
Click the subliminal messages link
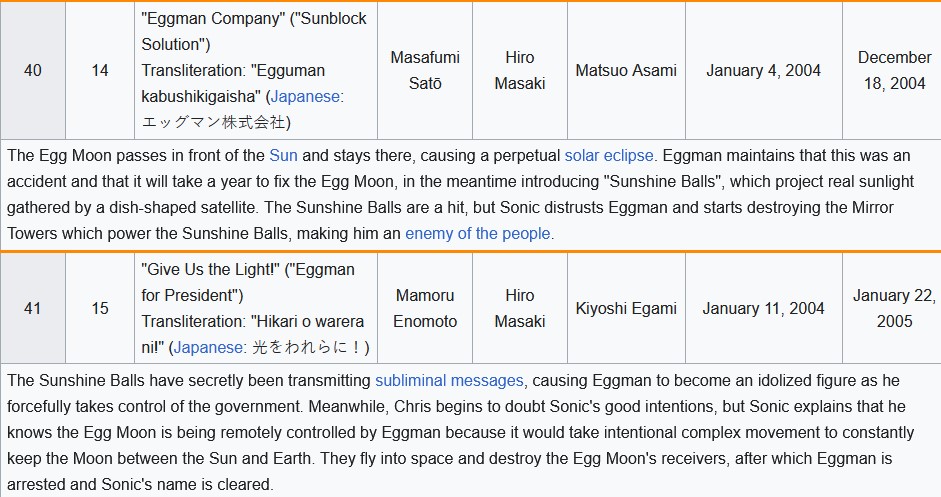coord(449,381)
